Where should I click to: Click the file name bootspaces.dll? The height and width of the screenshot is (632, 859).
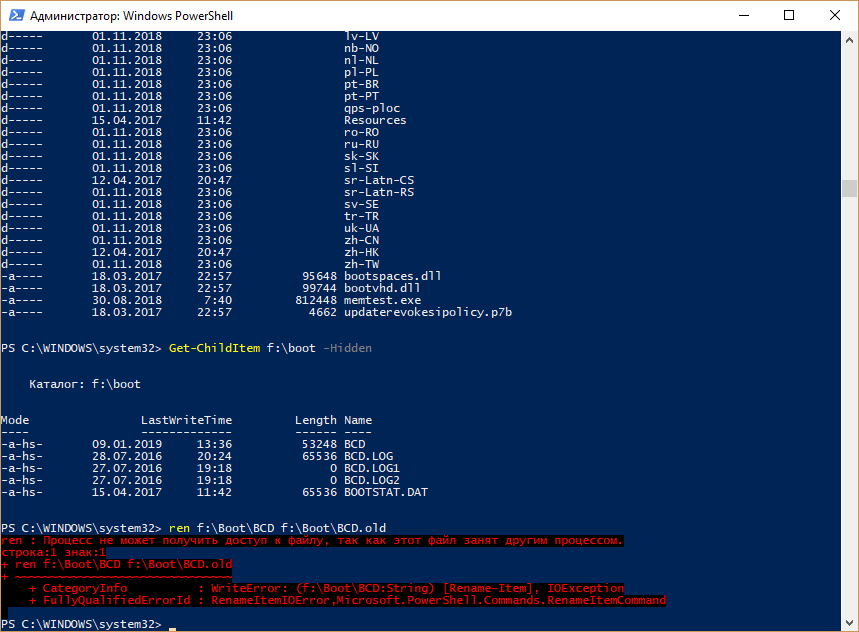coord(392,276)
